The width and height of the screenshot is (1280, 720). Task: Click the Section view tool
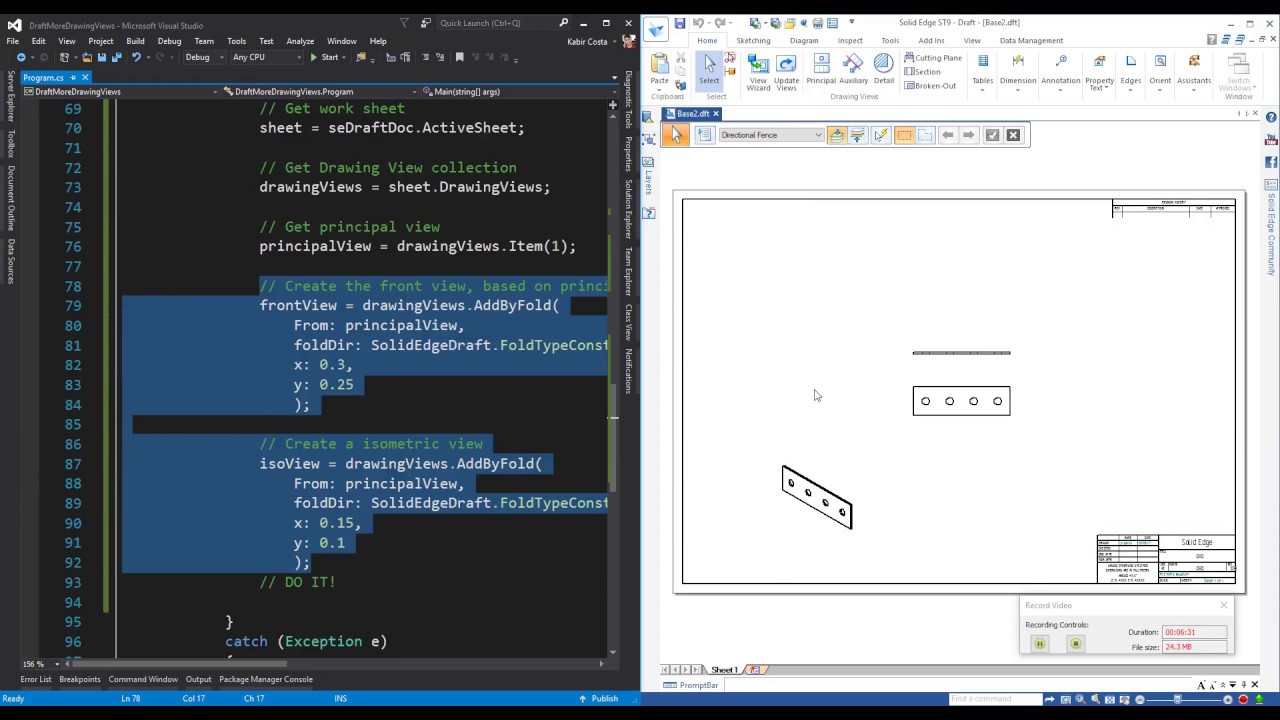pyautogui.click(x=922, y=72)
